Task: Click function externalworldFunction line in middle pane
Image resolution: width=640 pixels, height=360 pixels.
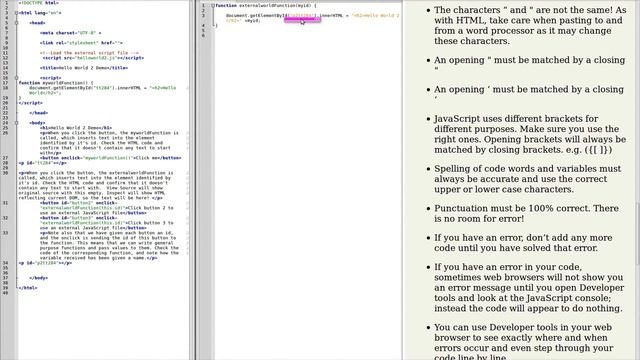Action: coord(266,6)
